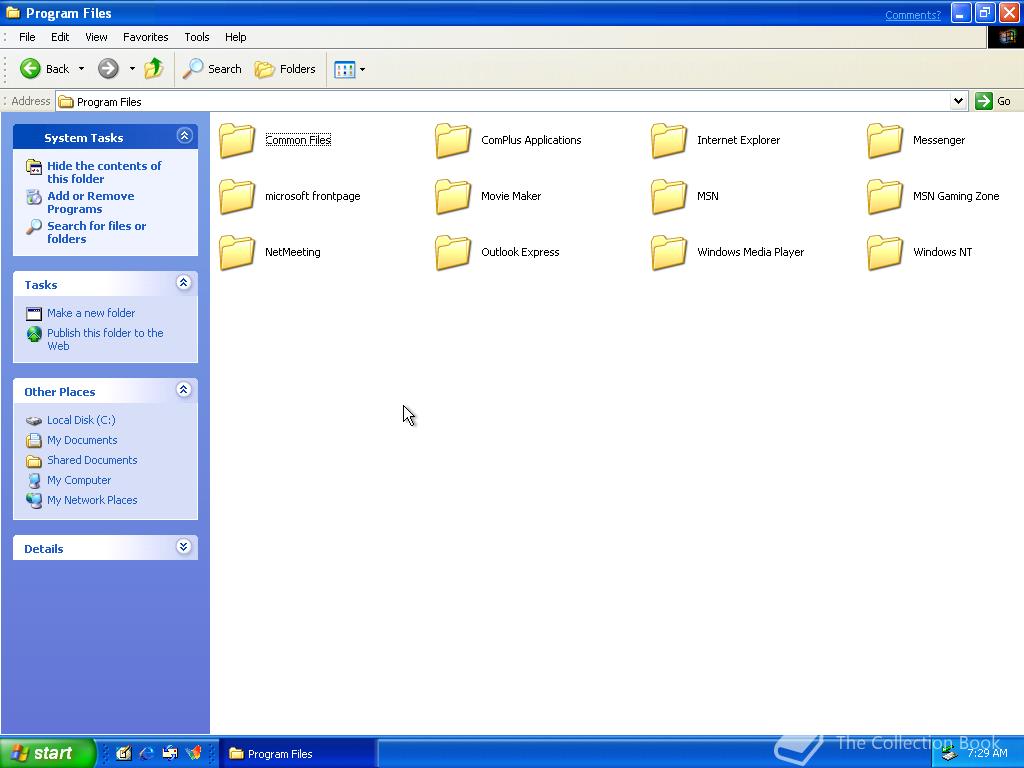Screen dimensions: 1024x768
Task: Select the Movie Maker folder icon
Action: click(453, 197)
